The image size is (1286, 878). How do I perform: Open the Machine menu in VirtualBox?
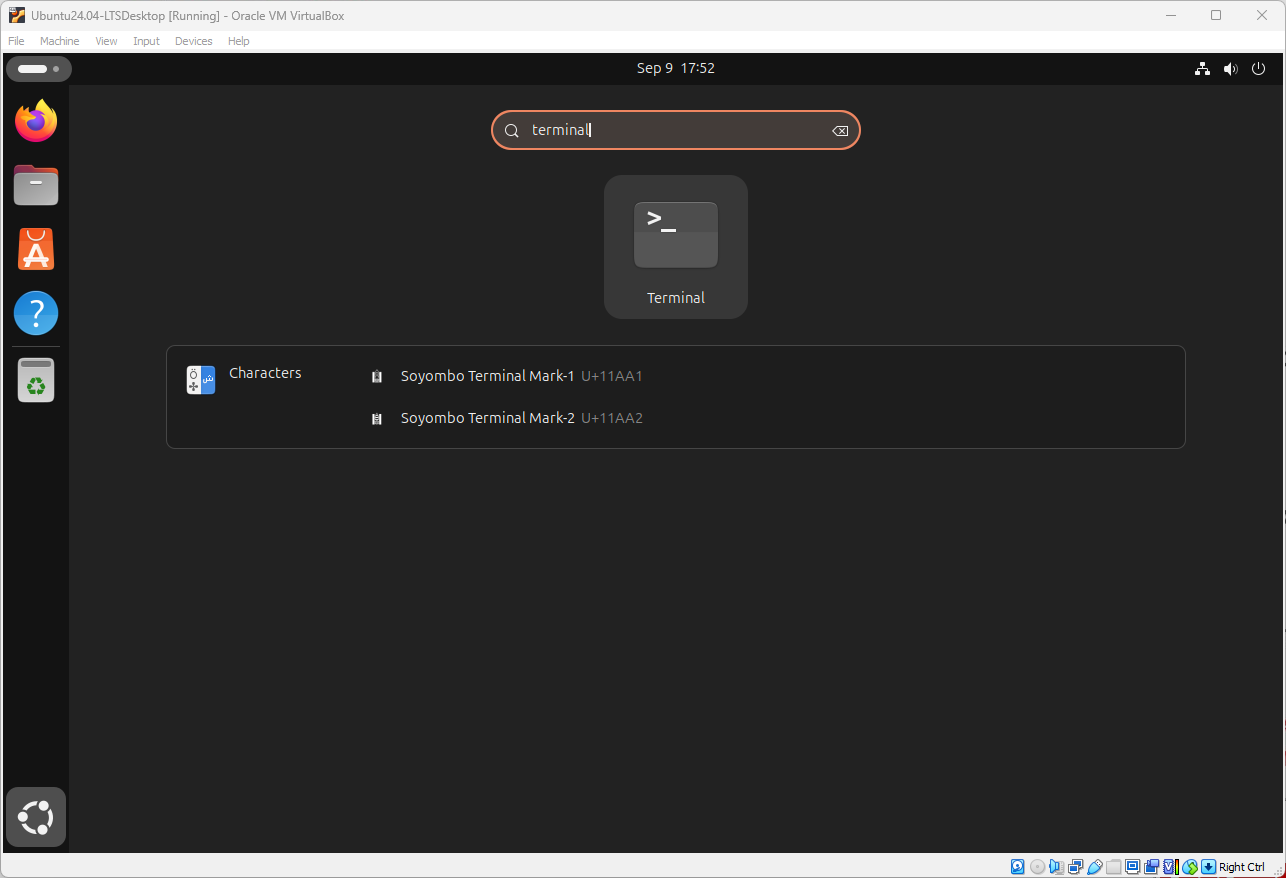tap(59, 41)
